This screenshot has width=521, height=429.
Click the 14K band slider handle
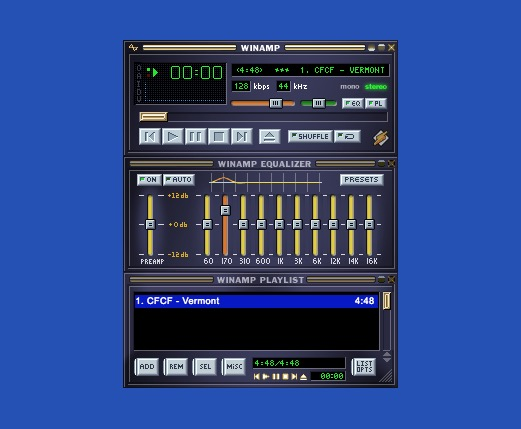(x=351, y=224)
